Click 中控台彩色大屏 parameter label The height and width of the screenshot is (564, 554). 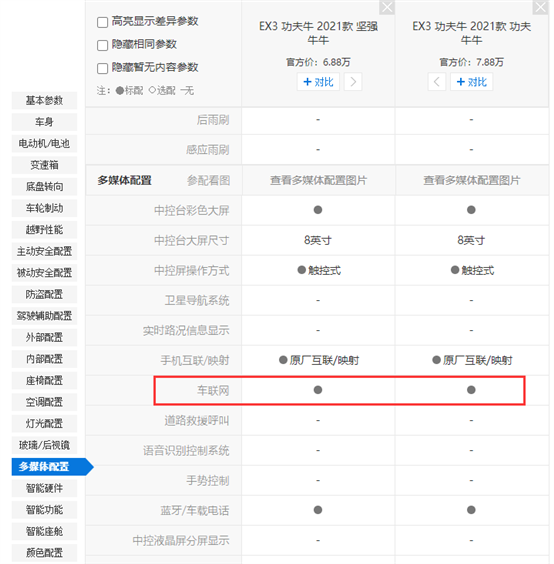pos(191,210)
